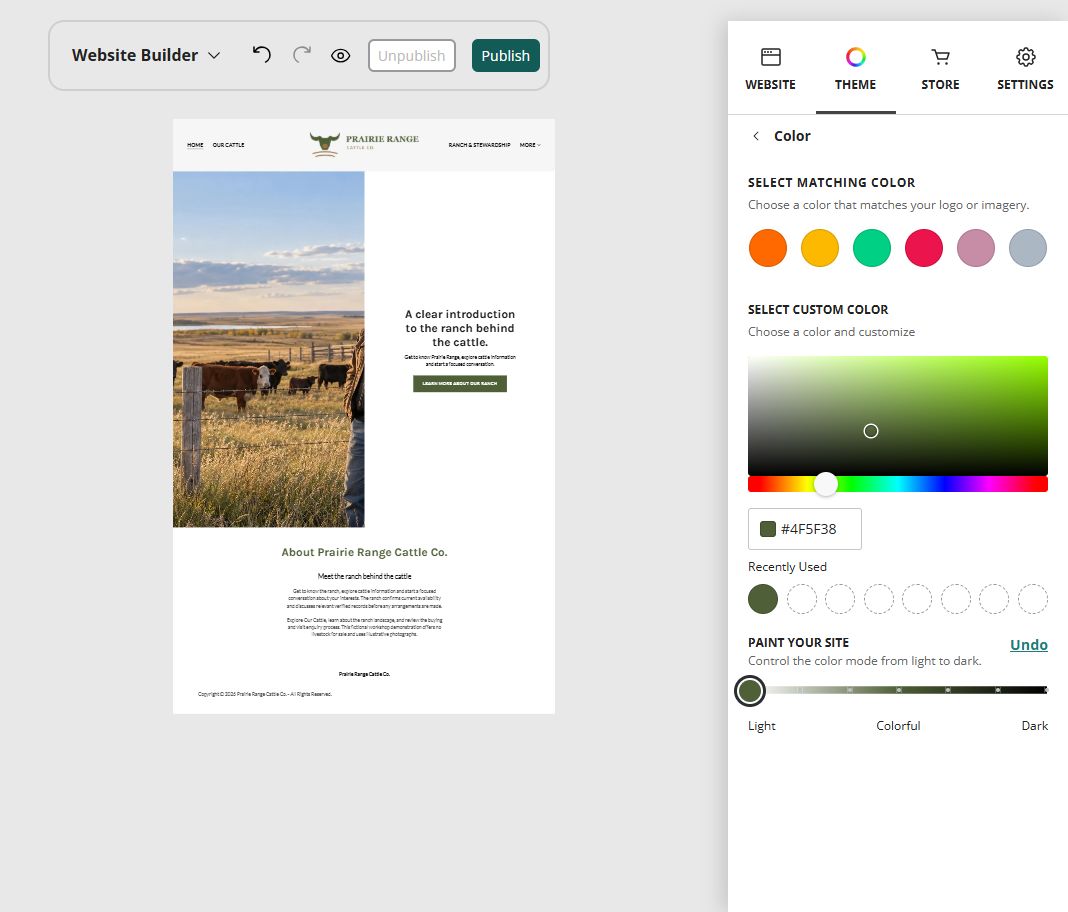Screen dimensions: 1068x912
Task: Click the hue slider handle
Action: [826, 484]
